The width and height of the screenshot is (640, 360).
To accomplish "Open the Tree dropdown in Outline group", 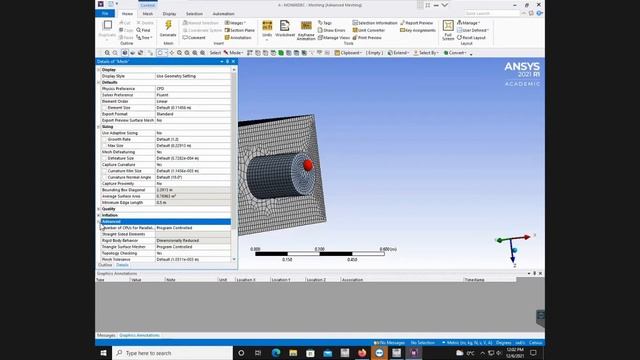I will pos(144,38).
